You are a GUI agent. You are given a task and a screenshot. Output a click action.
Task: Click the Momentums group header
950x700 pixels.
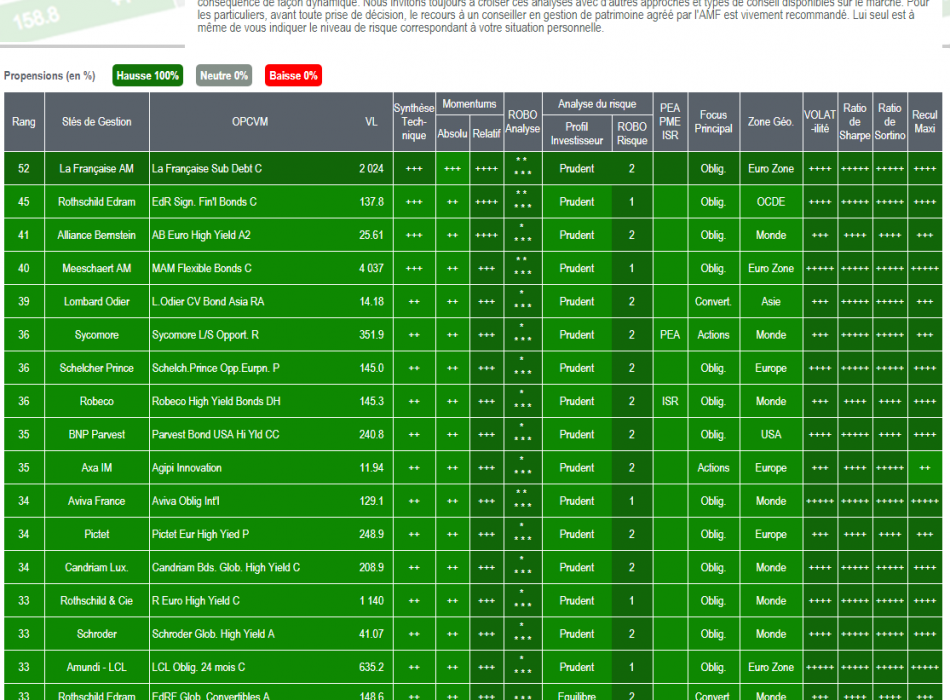click(469, 104)
